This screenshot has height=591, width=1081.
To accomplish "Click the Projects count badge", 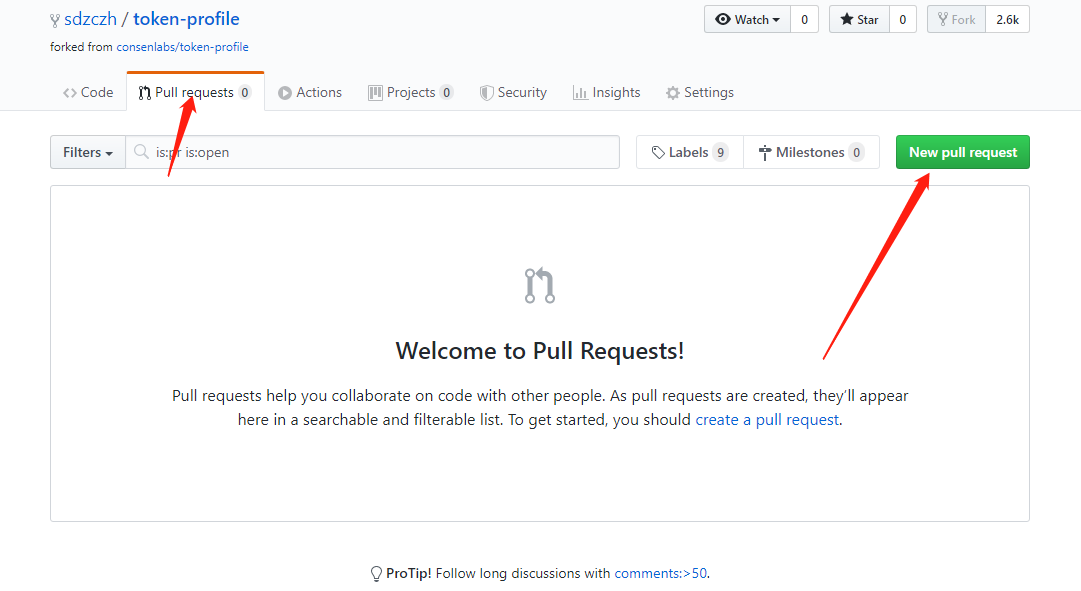I will [447, 92].
